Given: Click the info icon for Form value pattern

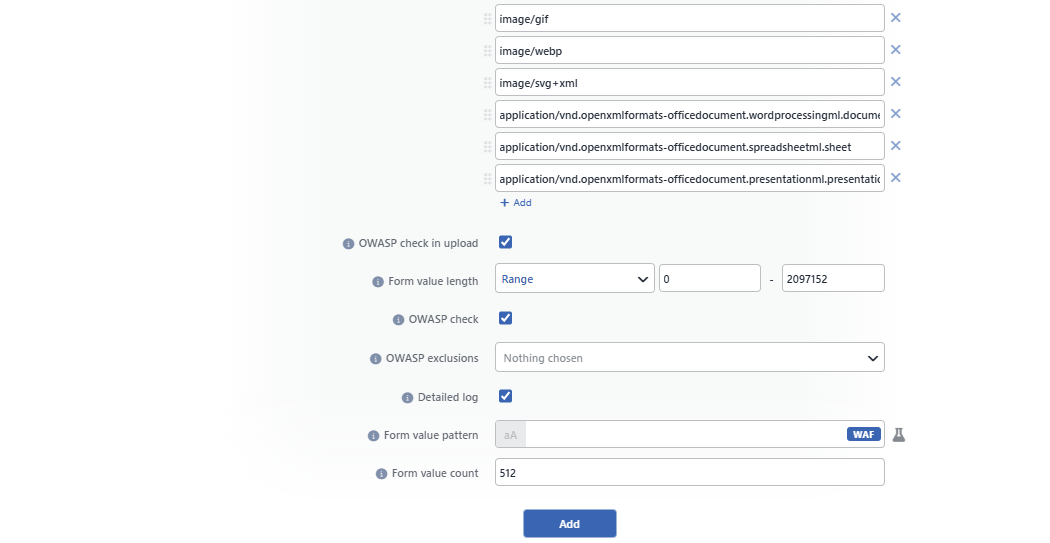Looking at the screenshot, I should [374, 436].
